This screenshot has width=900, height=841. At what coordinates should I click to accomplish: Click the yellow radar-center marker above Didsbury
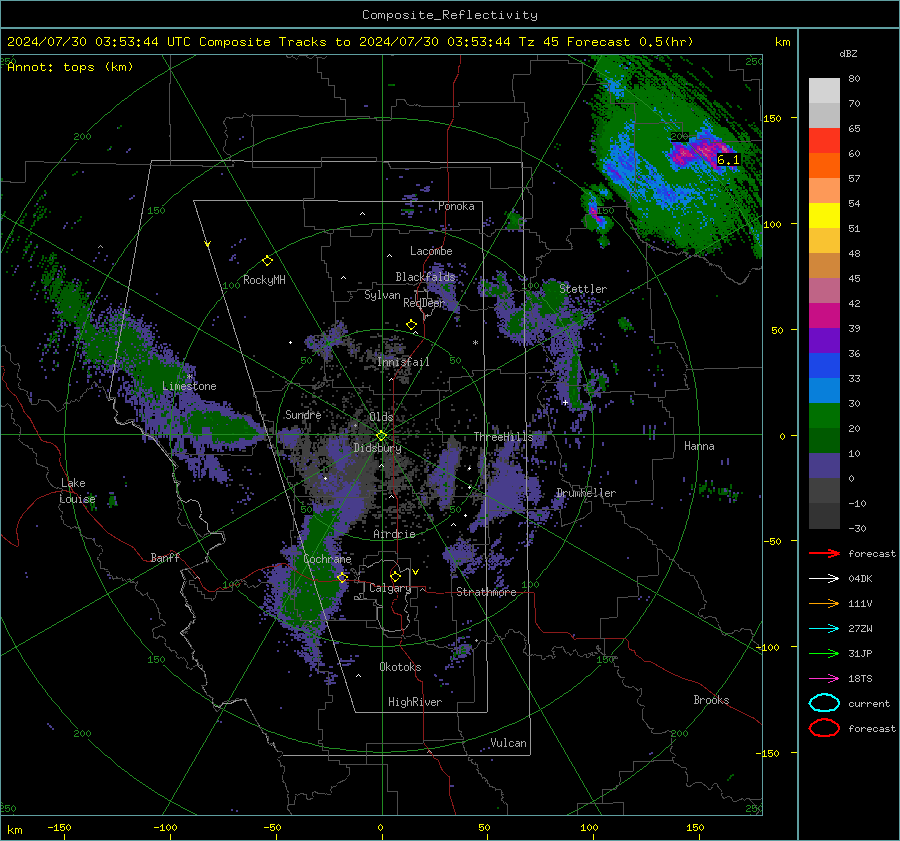(x=381, y=436)
